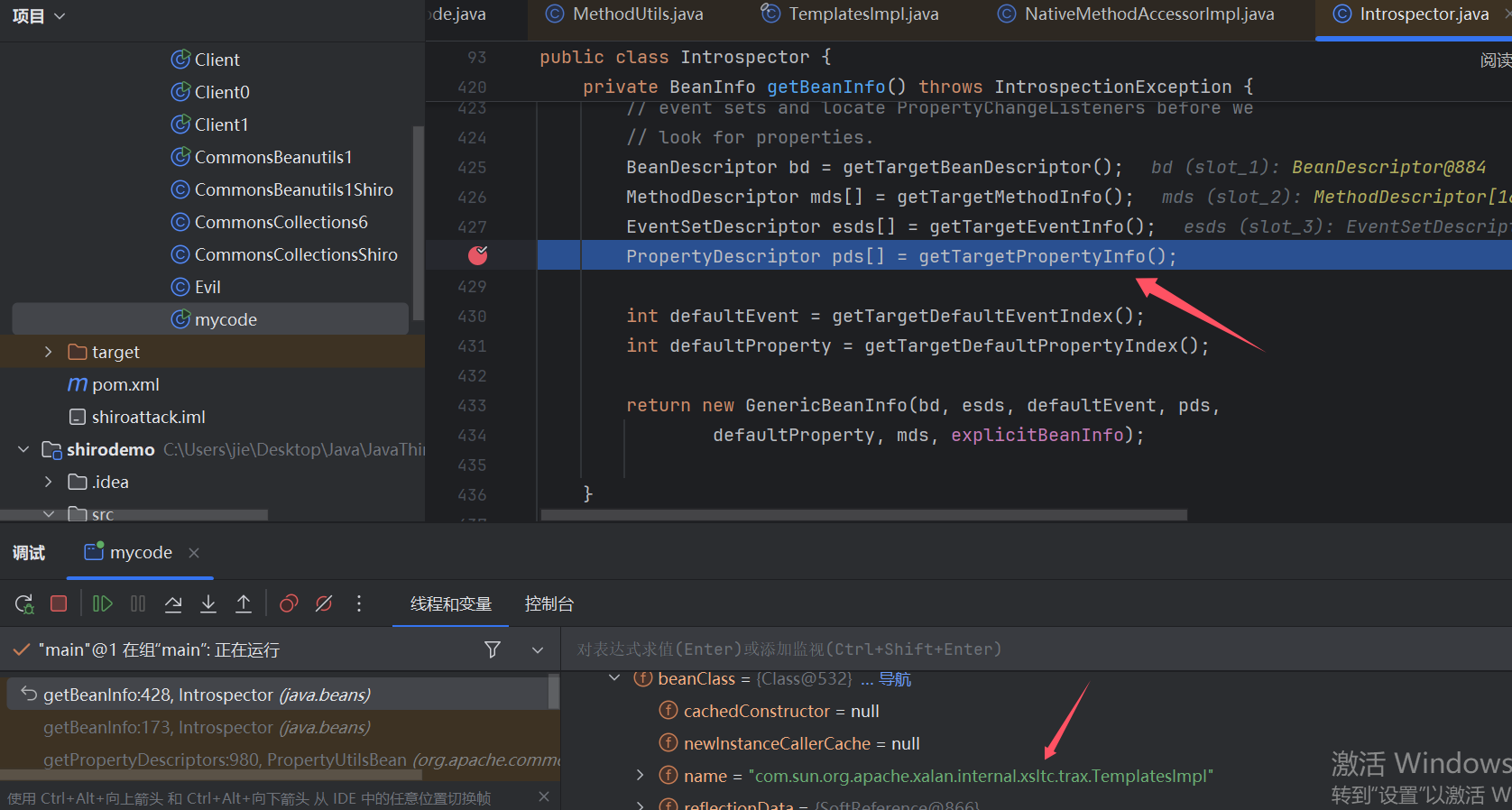The image size is (1512, 810).
Task: Collapse the shirodemo module
Action: (23, 449)
